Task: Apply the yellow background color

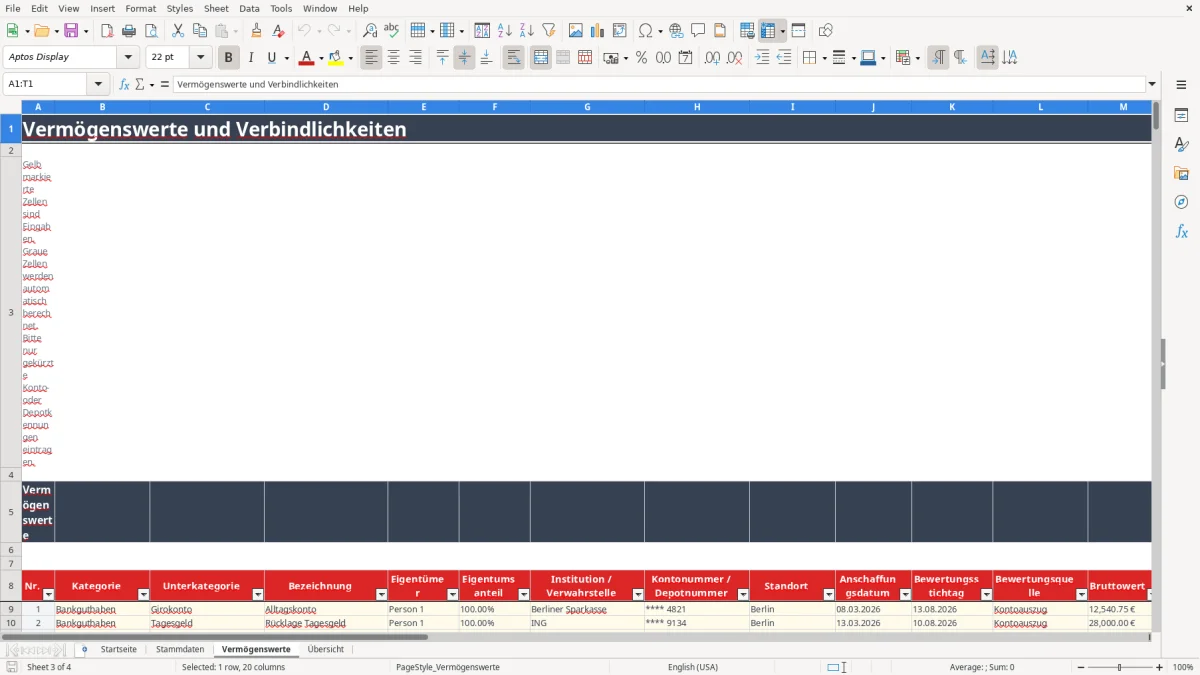Action: point(335,58)
